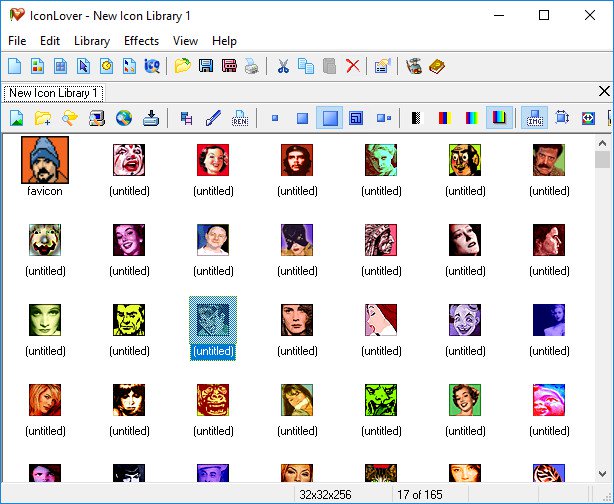Toggle the nested squares size button
This screenshot has width=614, height=504.
(x=356, y=118)
